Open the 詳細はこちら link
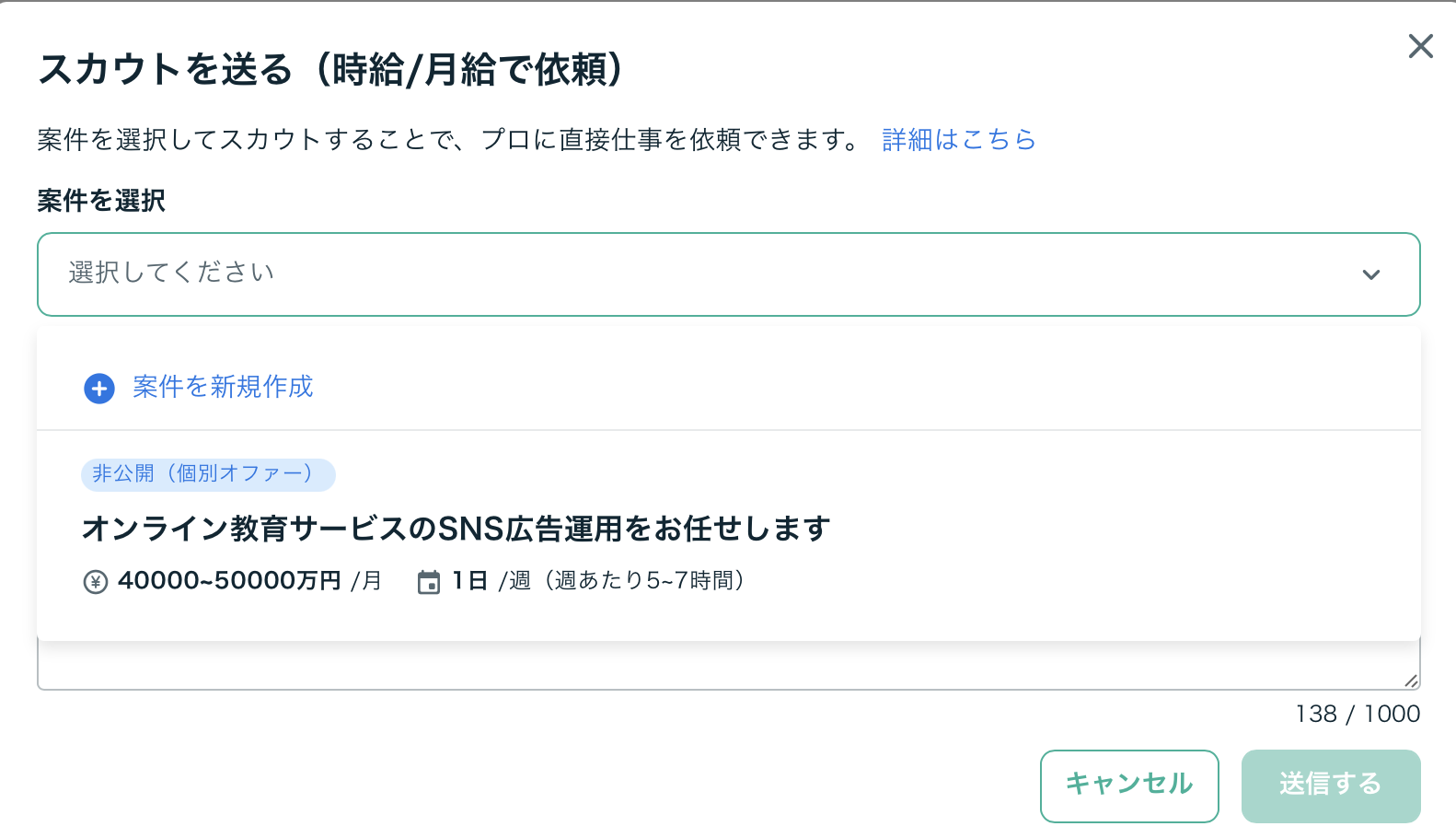The image size is (1456, 838). pyautogui.click(x=958, y=140)
